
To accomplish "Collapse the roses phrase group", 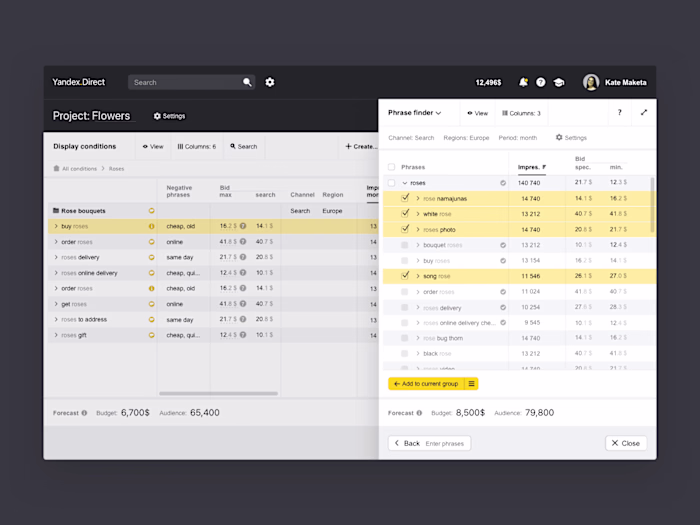I will coord(405,183).
